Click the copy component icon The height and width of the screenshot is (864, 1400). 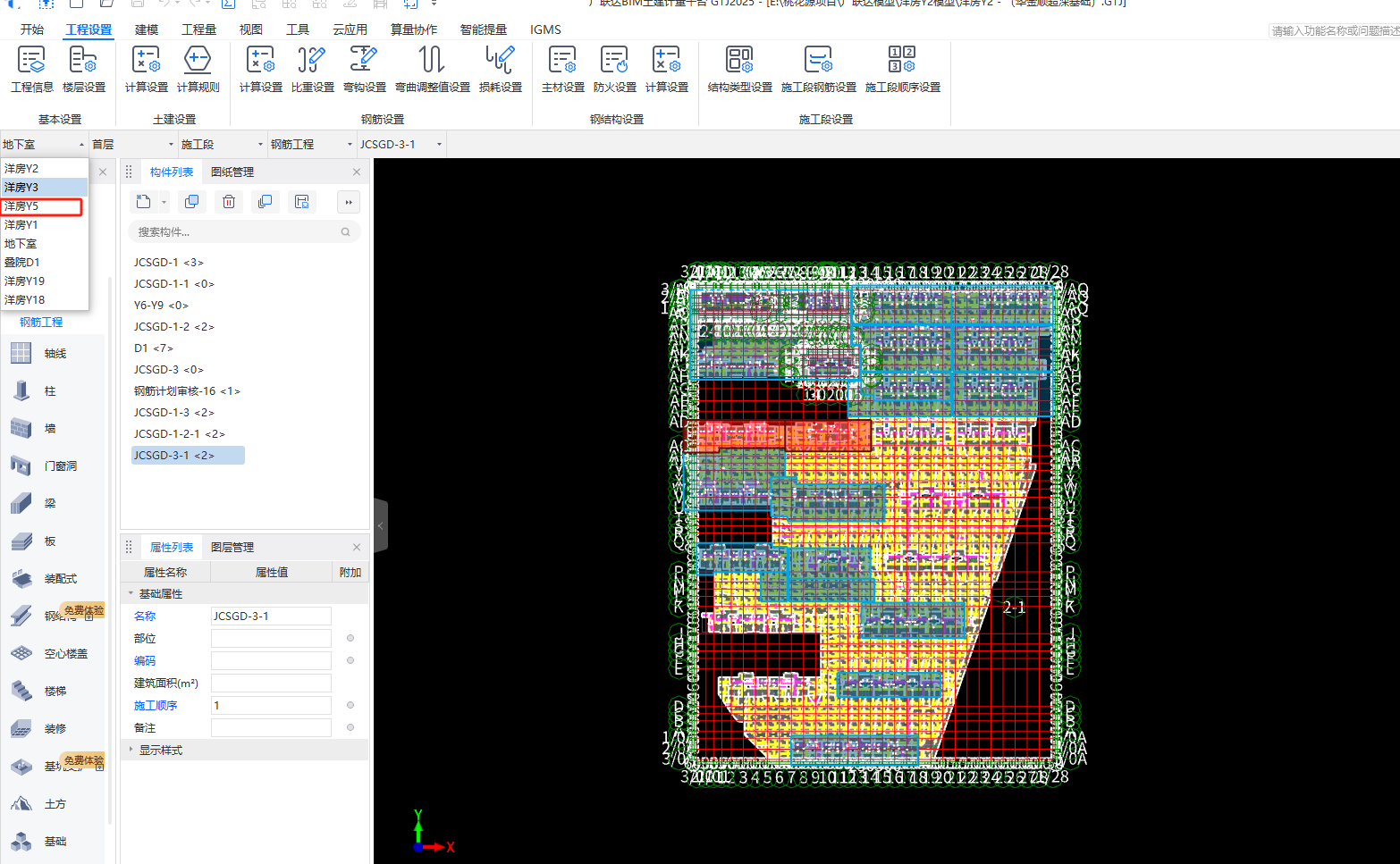191,202
